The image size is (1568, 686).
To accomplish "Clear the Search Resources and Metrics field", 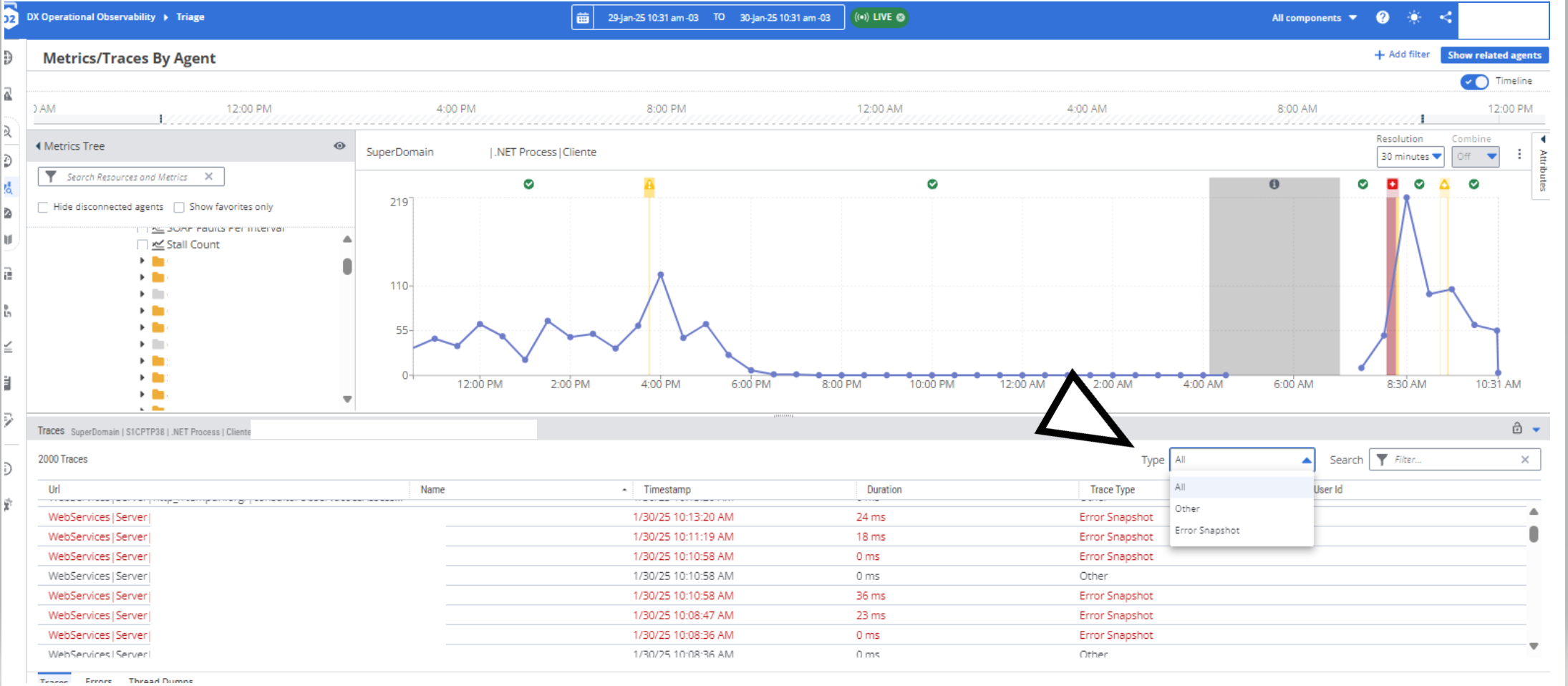I will (208, 177).
